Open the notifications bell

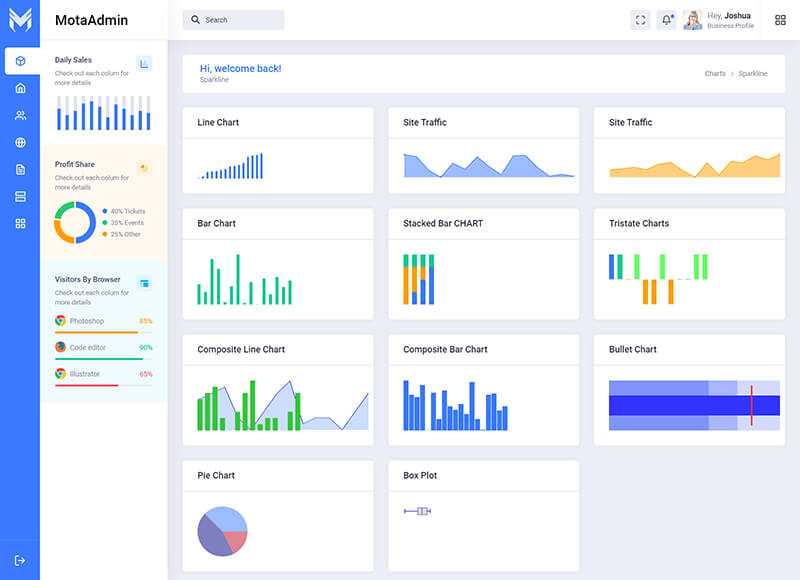point(667,20)
